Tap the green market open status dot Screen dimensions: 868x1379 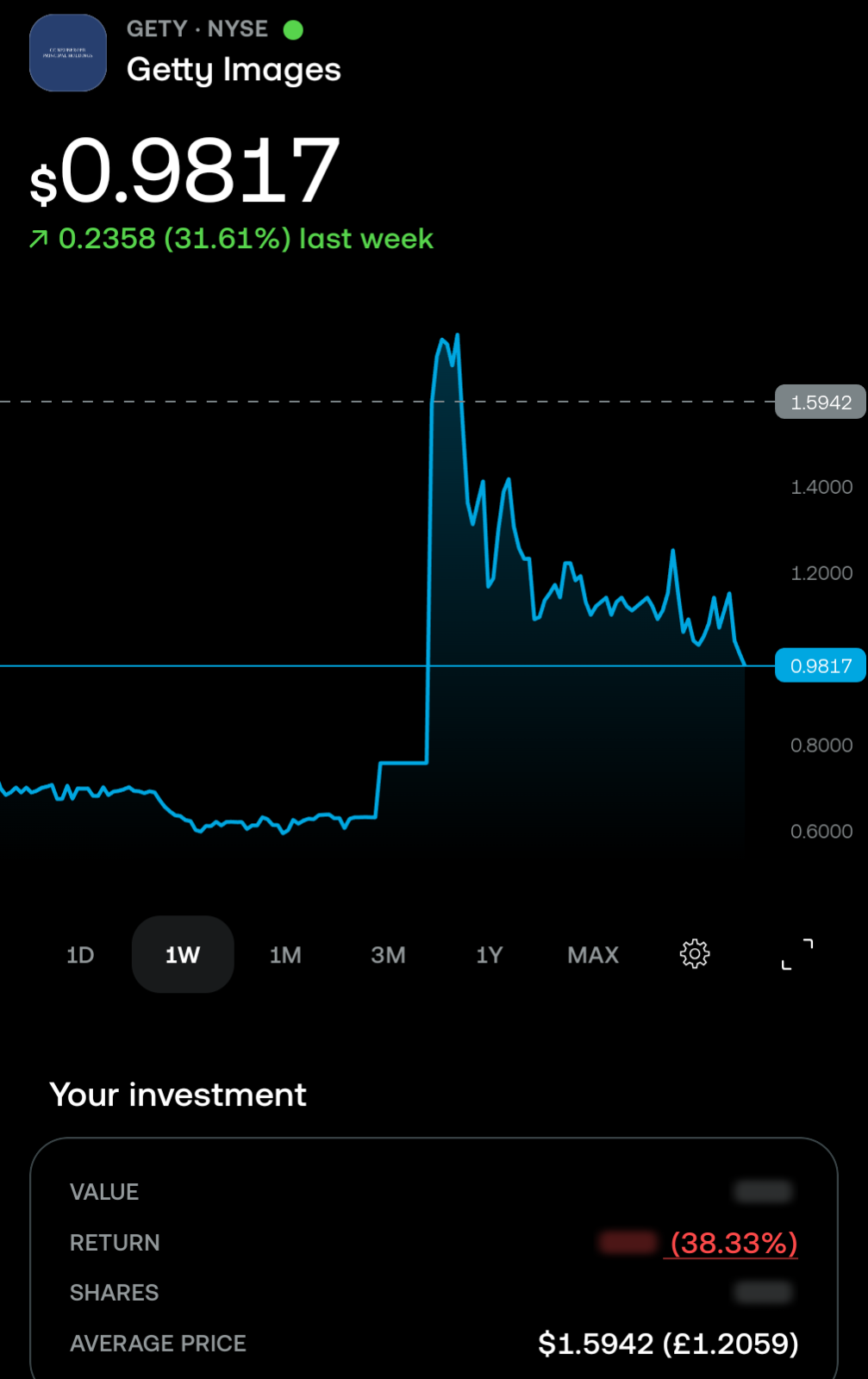pyautogui.click(x=293, y=30)
